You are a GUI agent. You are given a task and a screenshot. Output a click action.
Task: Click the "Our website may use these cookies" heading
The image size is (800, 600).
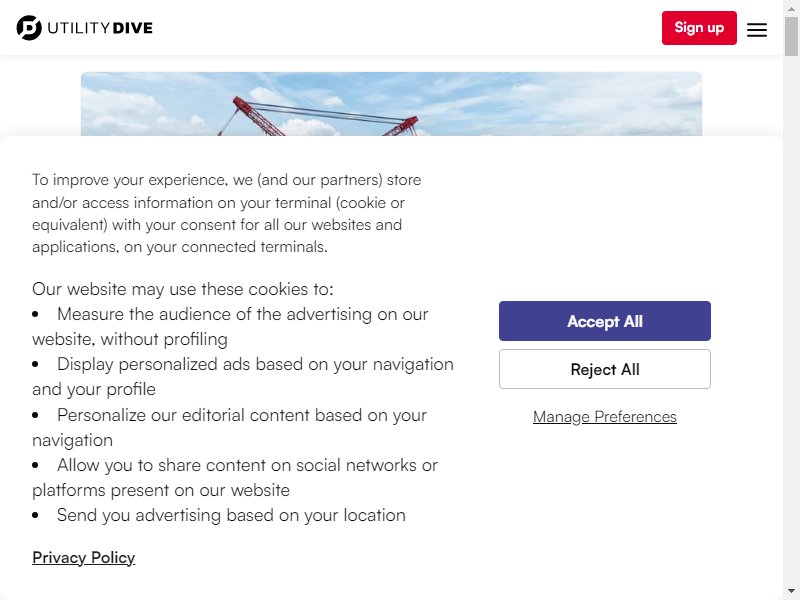183,289
